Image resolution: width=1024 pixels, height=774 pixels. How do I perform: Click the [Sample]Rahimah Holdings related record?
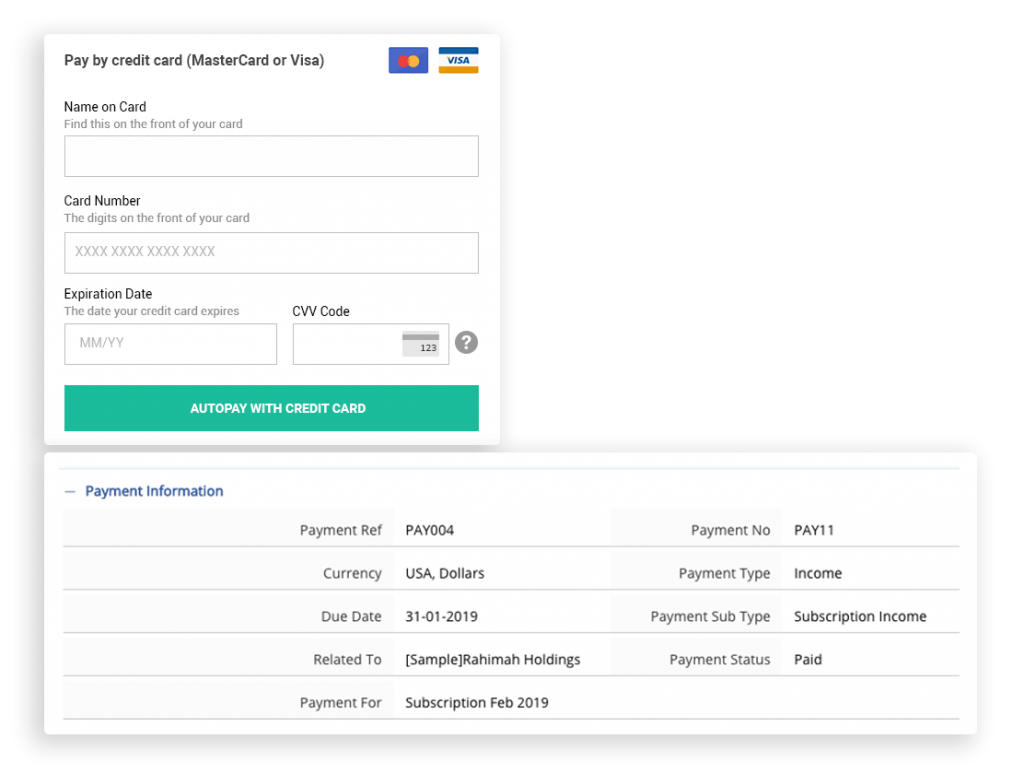(x=491, y=659)
